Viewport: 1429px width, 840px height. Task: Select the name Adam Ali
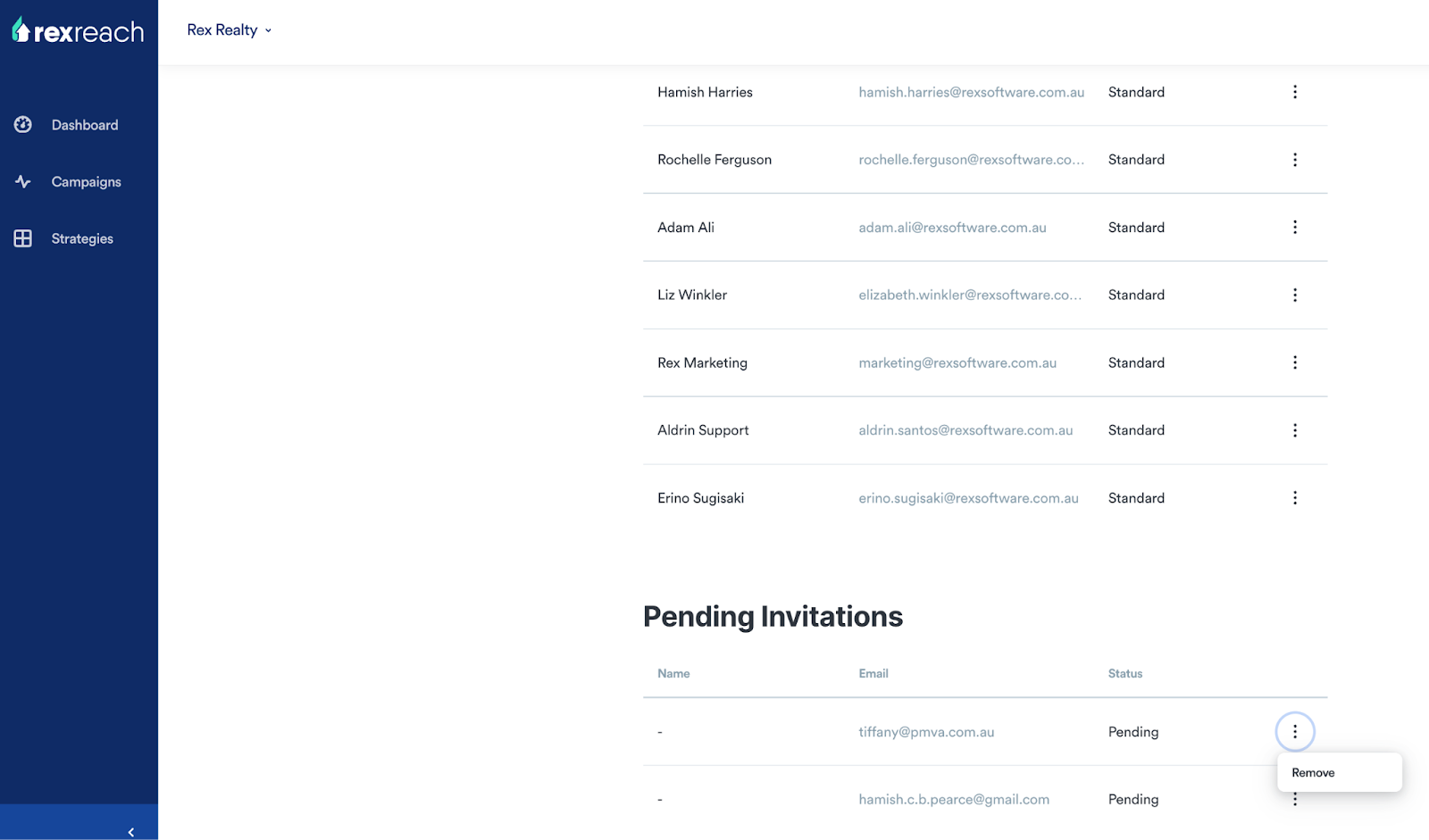[686, 228]
